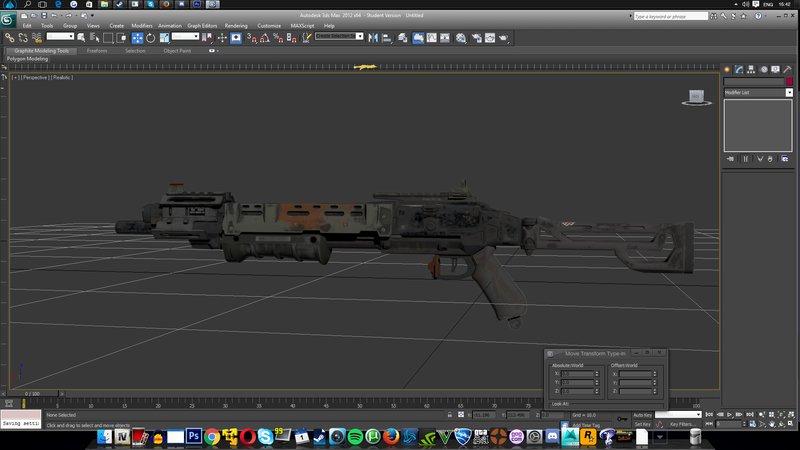Image resolution: width=800 pixels, height=450 pixels.
Task: Open the selection filter dropdown
Action: (60, 36)
